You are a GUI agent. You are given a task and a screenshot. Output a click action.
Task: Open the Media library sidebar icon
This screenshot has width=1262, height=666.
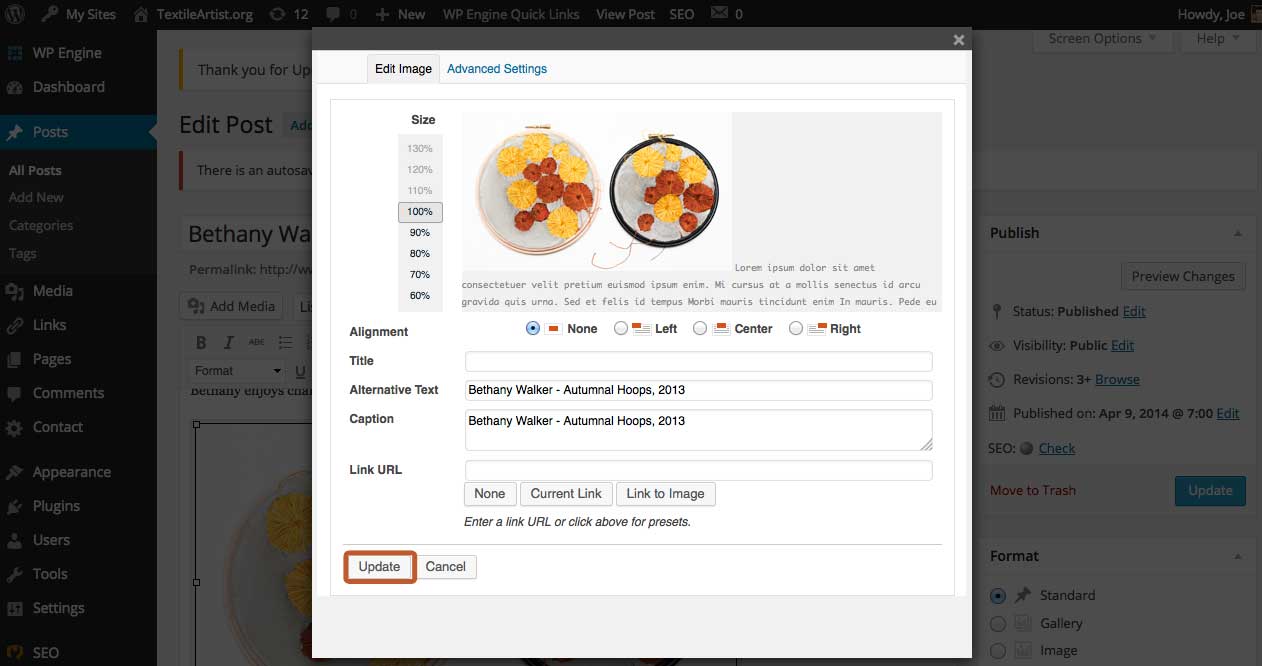click(x=15, y=291)
